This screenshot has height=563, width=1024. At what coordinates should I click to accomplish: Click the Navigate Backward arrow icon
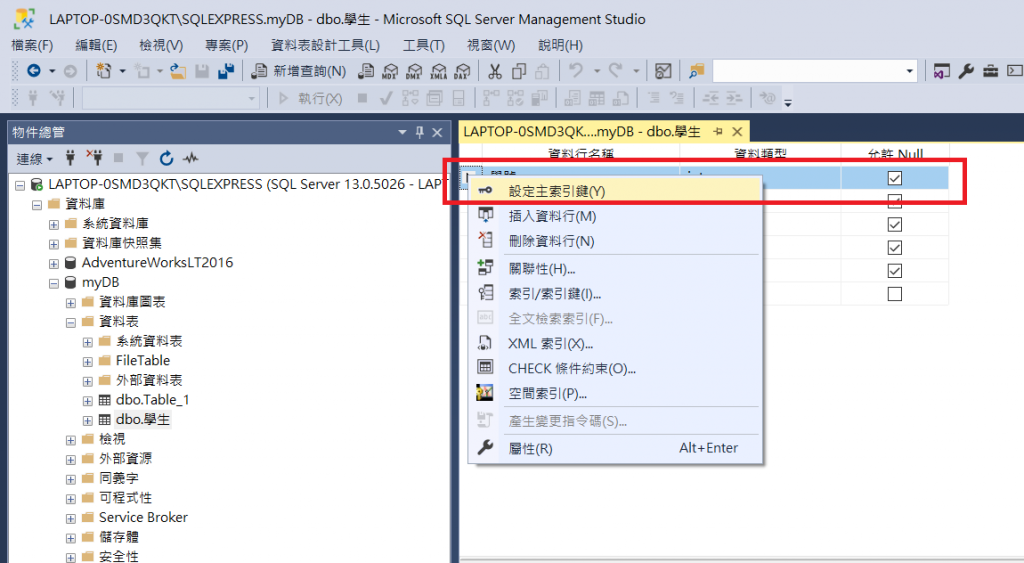(x=33, y=71)
